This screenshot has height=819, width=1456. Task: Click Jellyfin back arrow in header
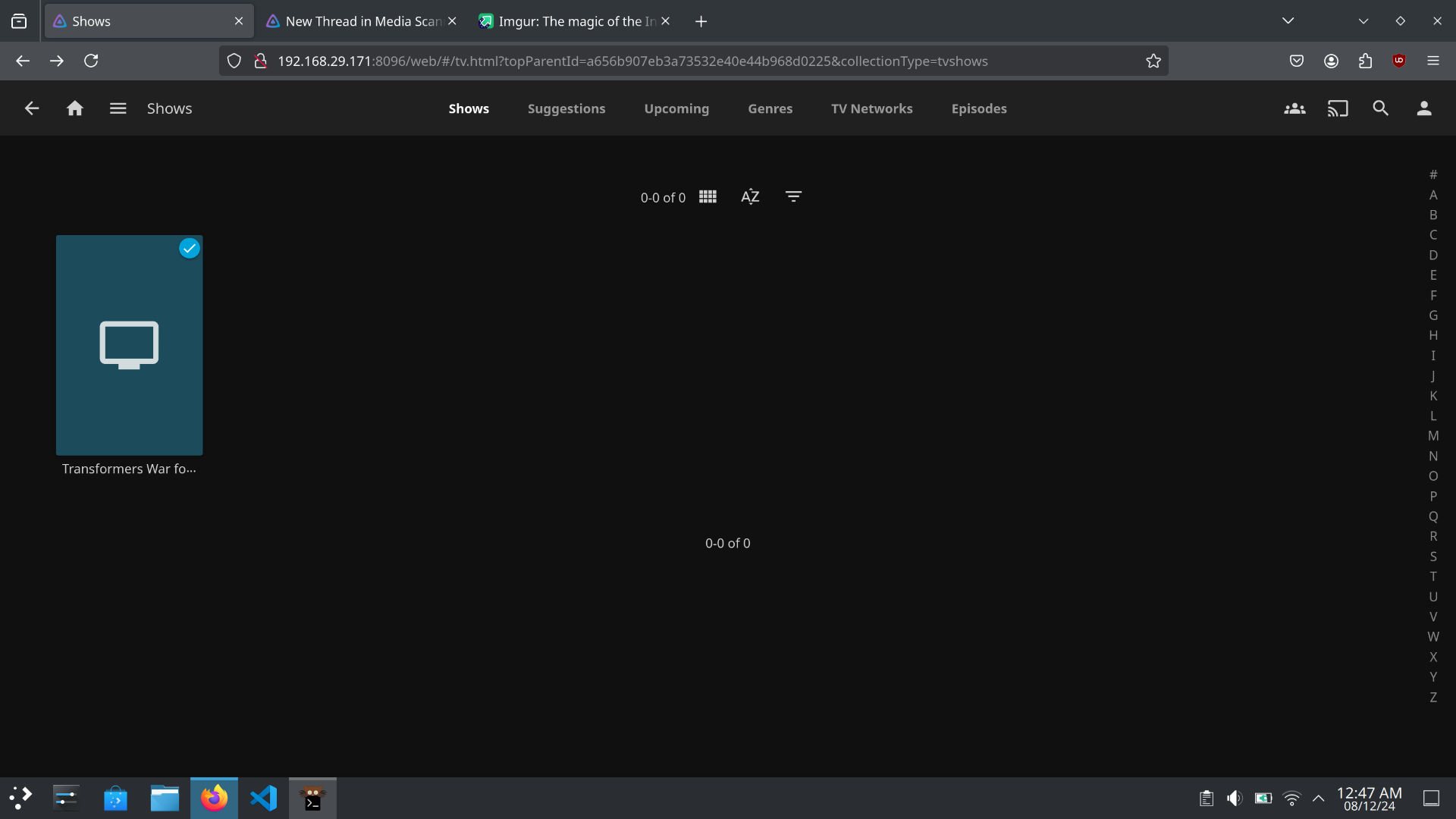click(31, 108)
